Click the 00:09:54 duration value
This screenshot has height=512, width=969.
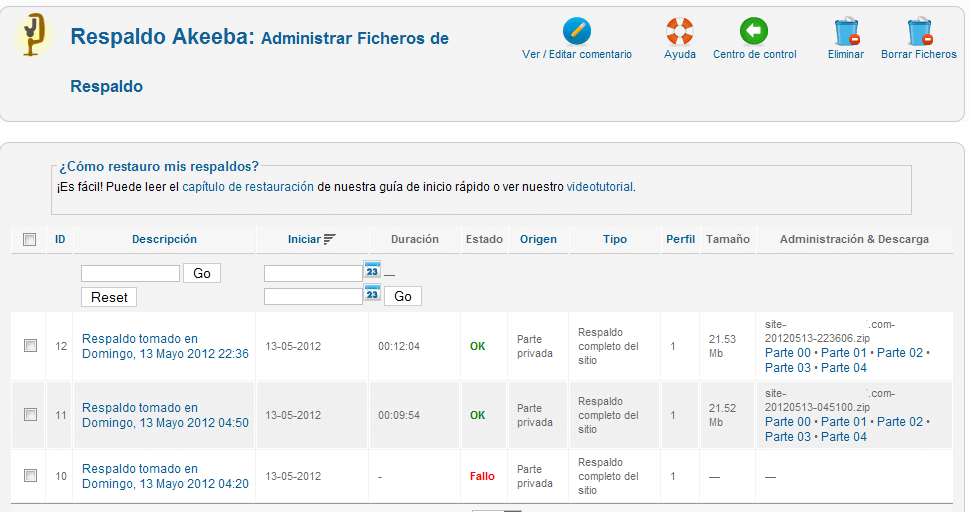[x=399, y=415]
